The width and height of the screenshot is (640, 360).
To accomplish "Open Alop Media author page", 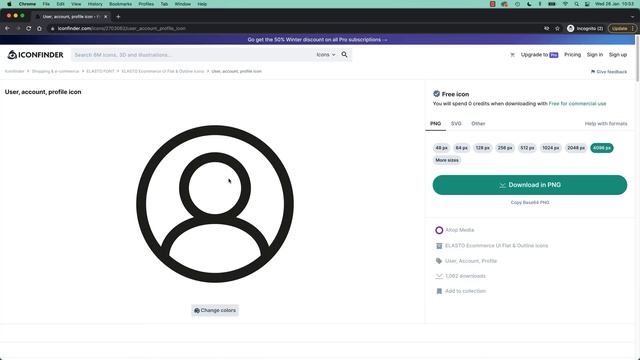I will pos(460,230).
